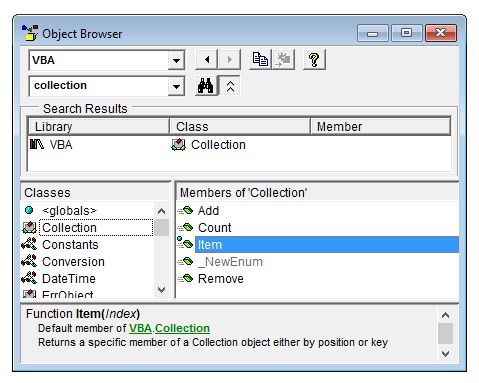The width and height of the screenshot is (479, 383).
Task: Click the globals circle icon
Action: tap(29, 210)
